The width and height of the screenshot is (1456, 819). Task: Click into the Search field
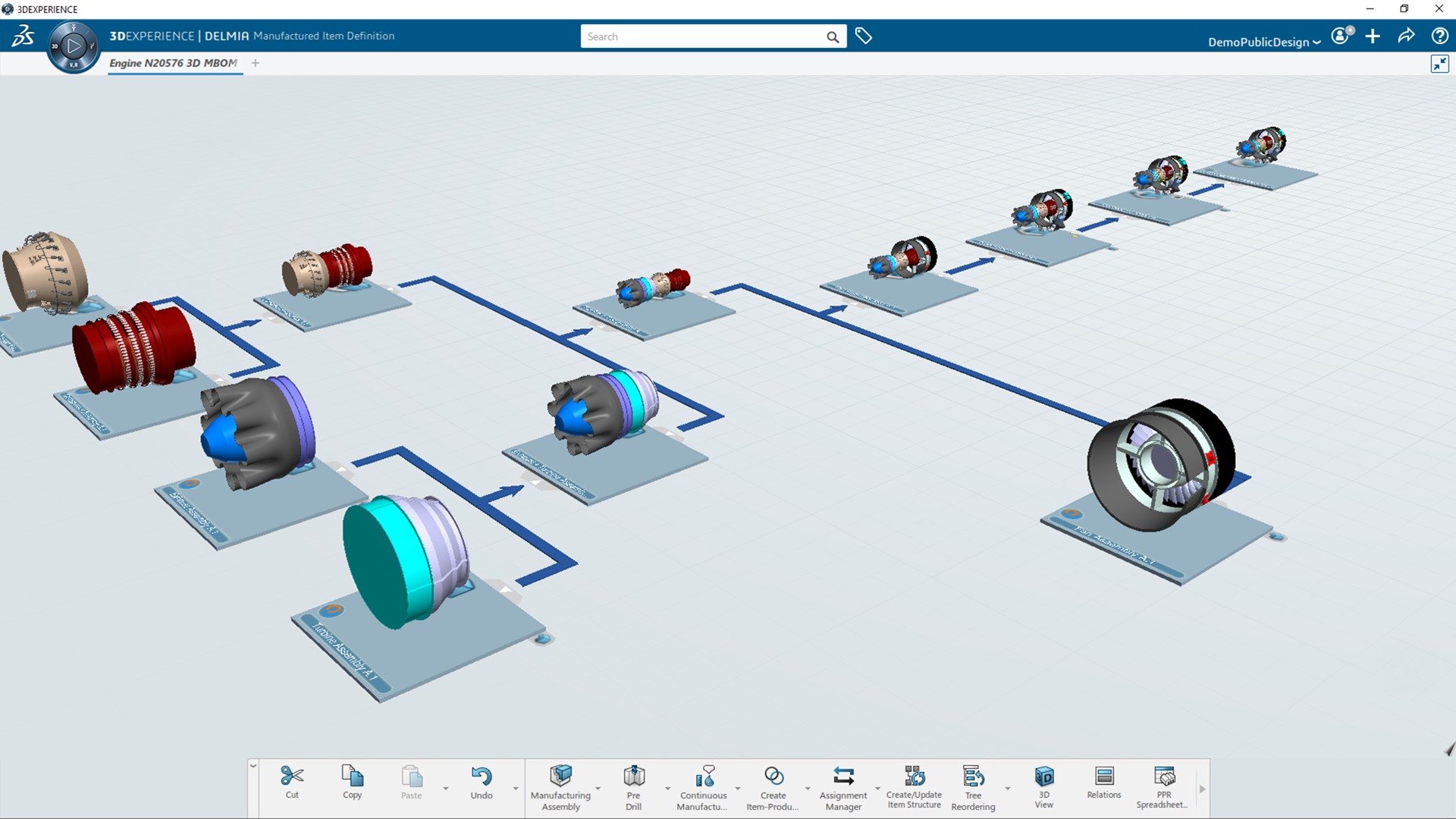701,36
